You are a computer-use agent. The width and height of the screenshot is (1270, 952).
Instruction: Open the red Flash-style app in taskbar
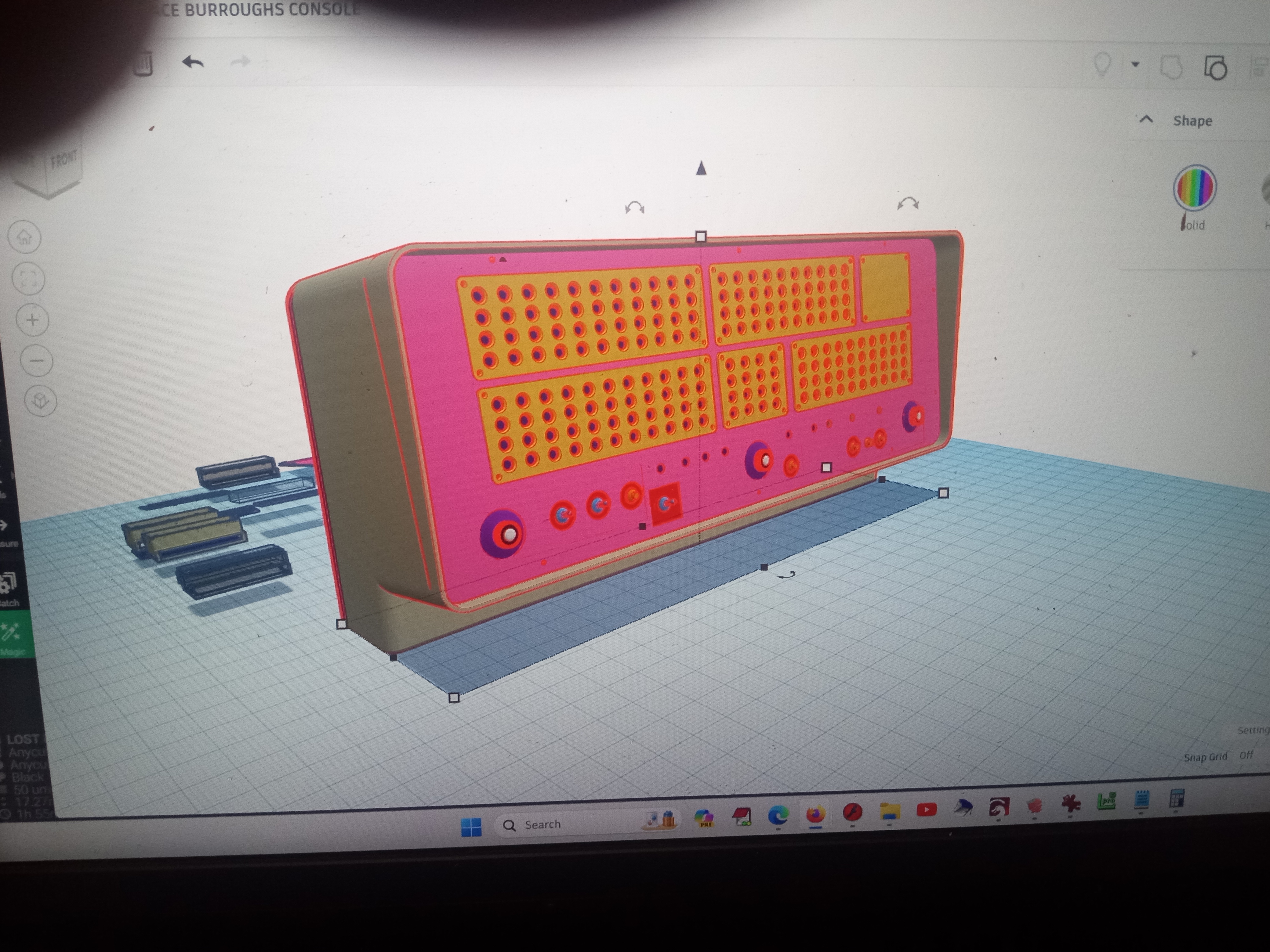[853, 812]
